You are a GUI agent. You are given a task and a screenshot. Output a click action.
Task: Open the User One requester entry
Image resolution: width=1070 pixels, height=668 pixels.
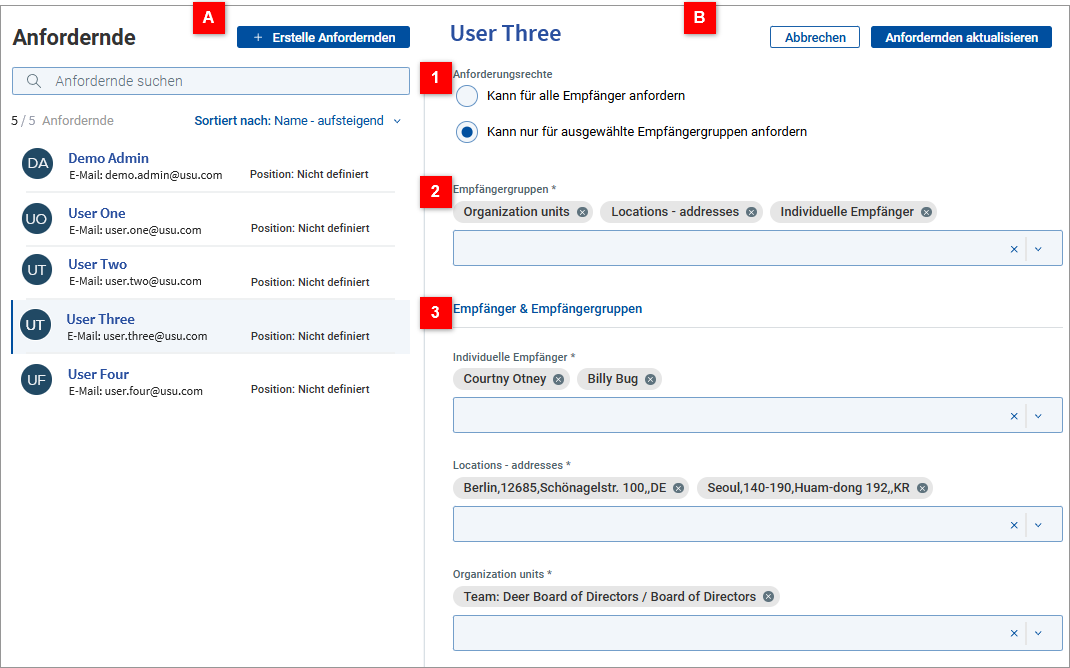pos(211,219)
